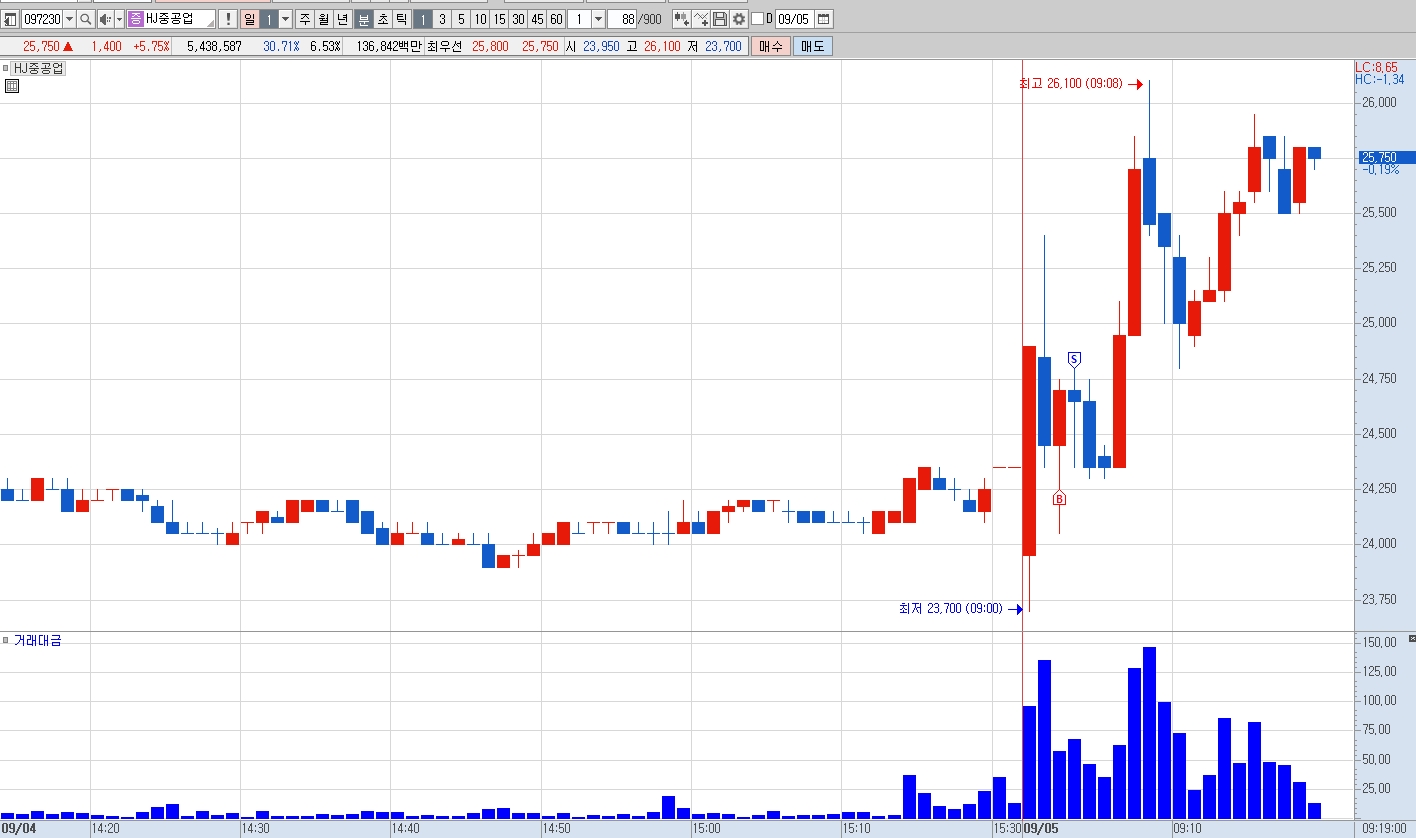The width and height of the screenshot is (1416, 838).
Task: Click the candlestick chart type icon
Action: pyautogui.click(x=682, y=19)
